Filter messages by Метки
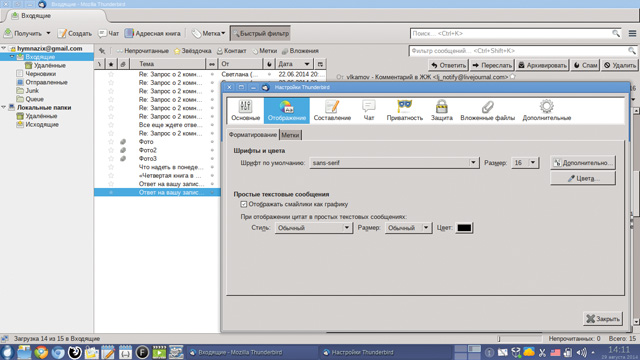 pyautogui.click(x=264, y=51)
